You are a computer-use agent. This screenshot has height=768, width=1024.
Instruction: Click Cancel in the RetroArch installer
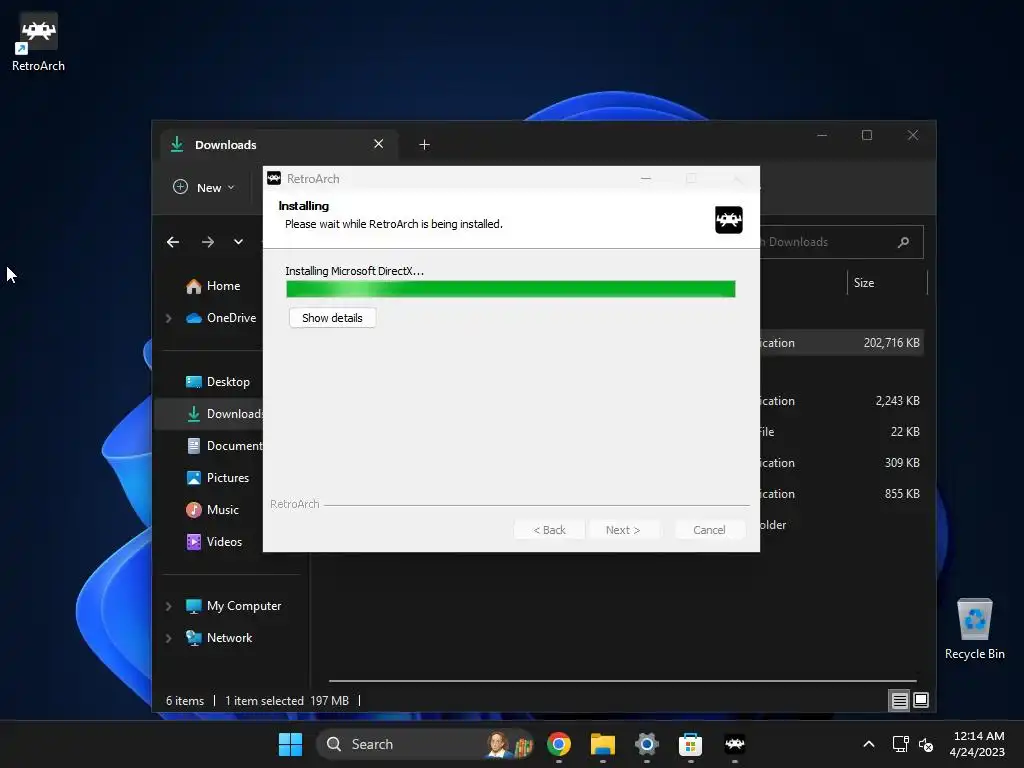point(709,530)
